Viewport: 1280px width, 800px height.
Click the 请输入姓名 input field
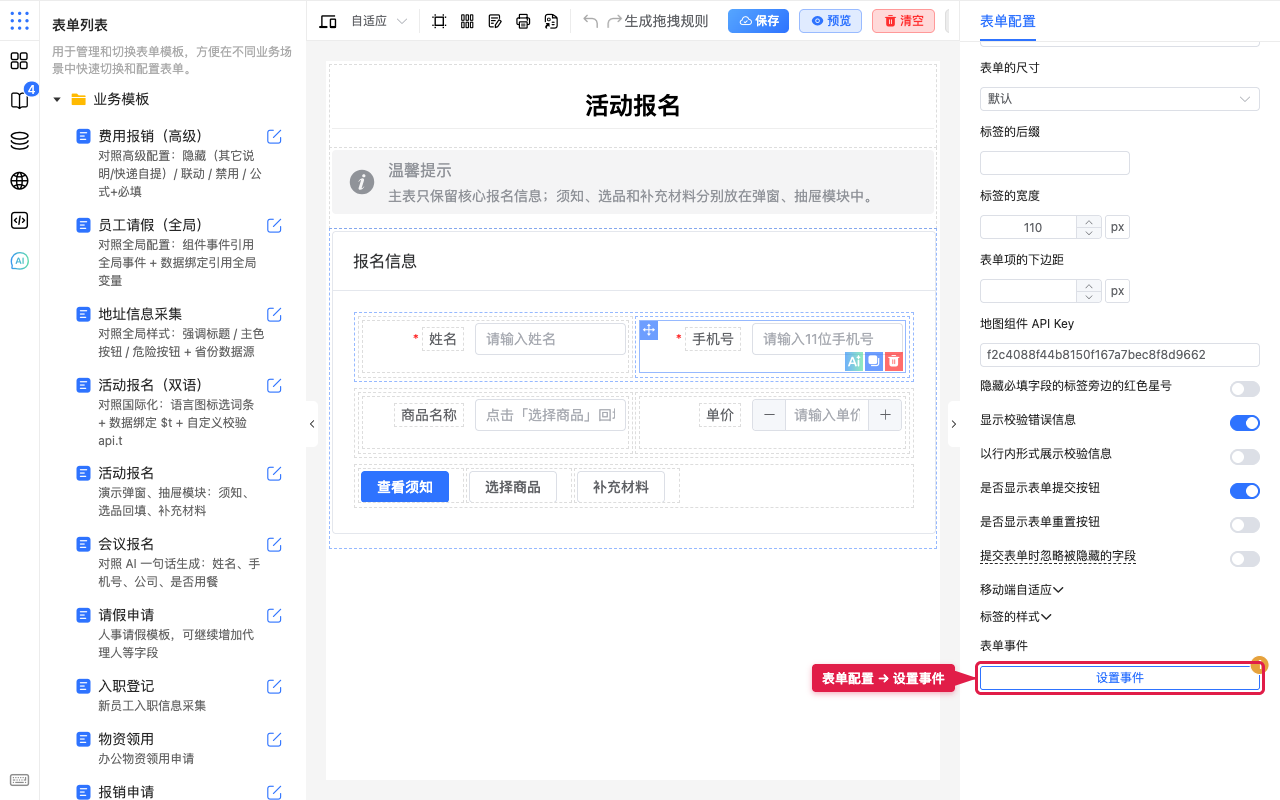(x=550, y=339)
